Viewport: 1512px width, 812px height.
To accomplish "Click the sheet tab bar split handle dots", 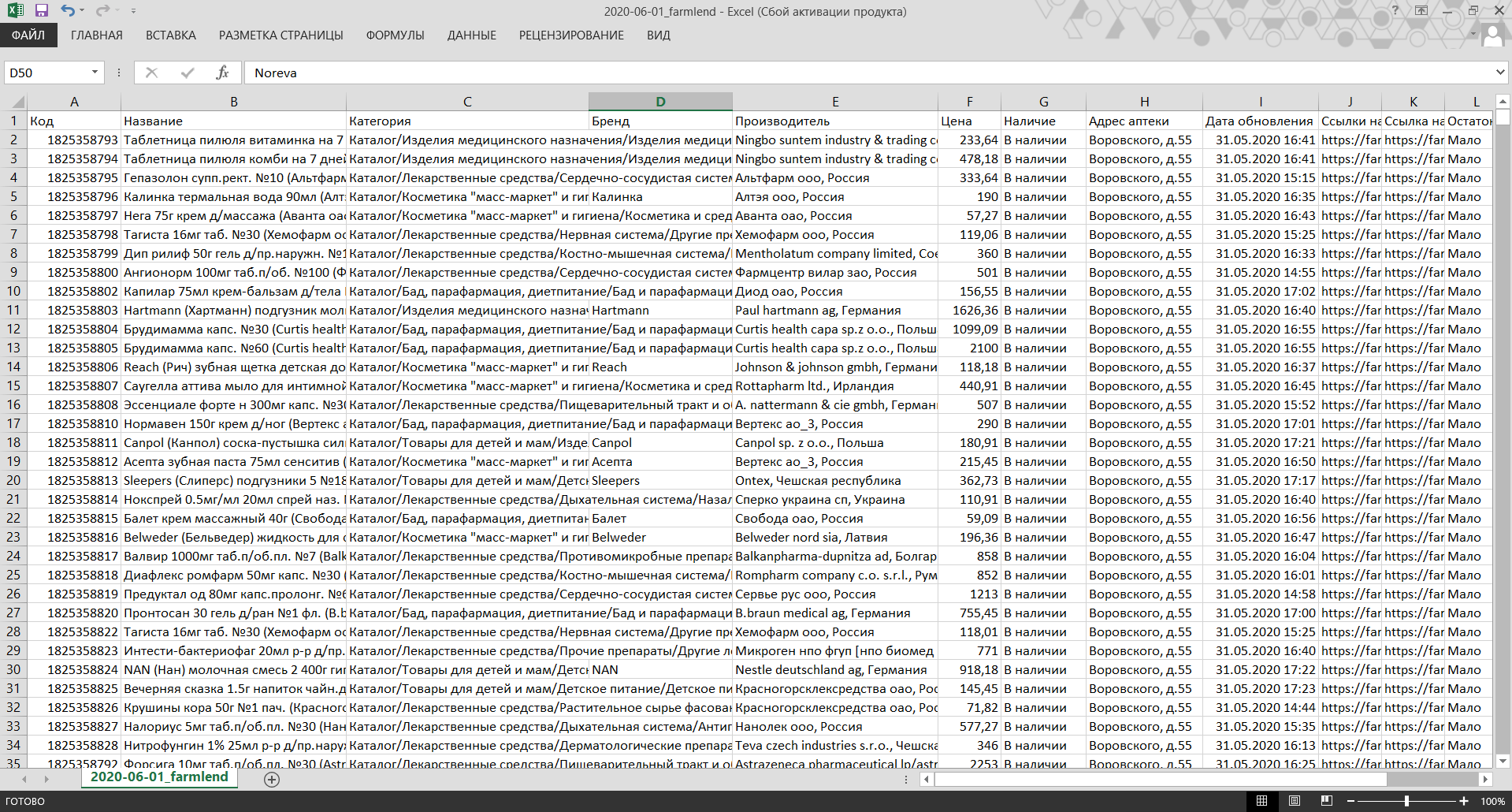I will tap(906, 779).
